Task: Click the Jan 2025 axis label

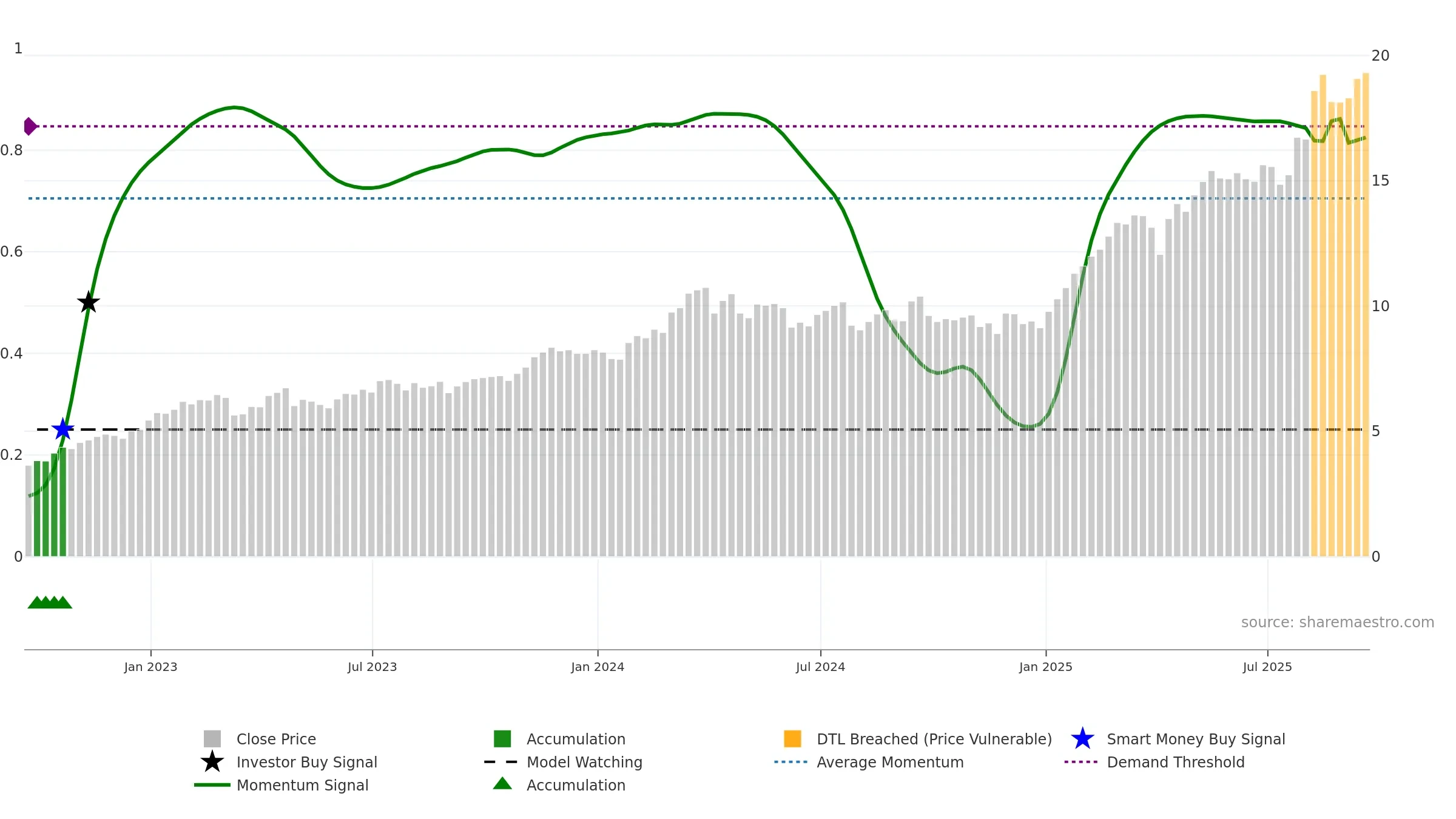Action: (1046, 667)
